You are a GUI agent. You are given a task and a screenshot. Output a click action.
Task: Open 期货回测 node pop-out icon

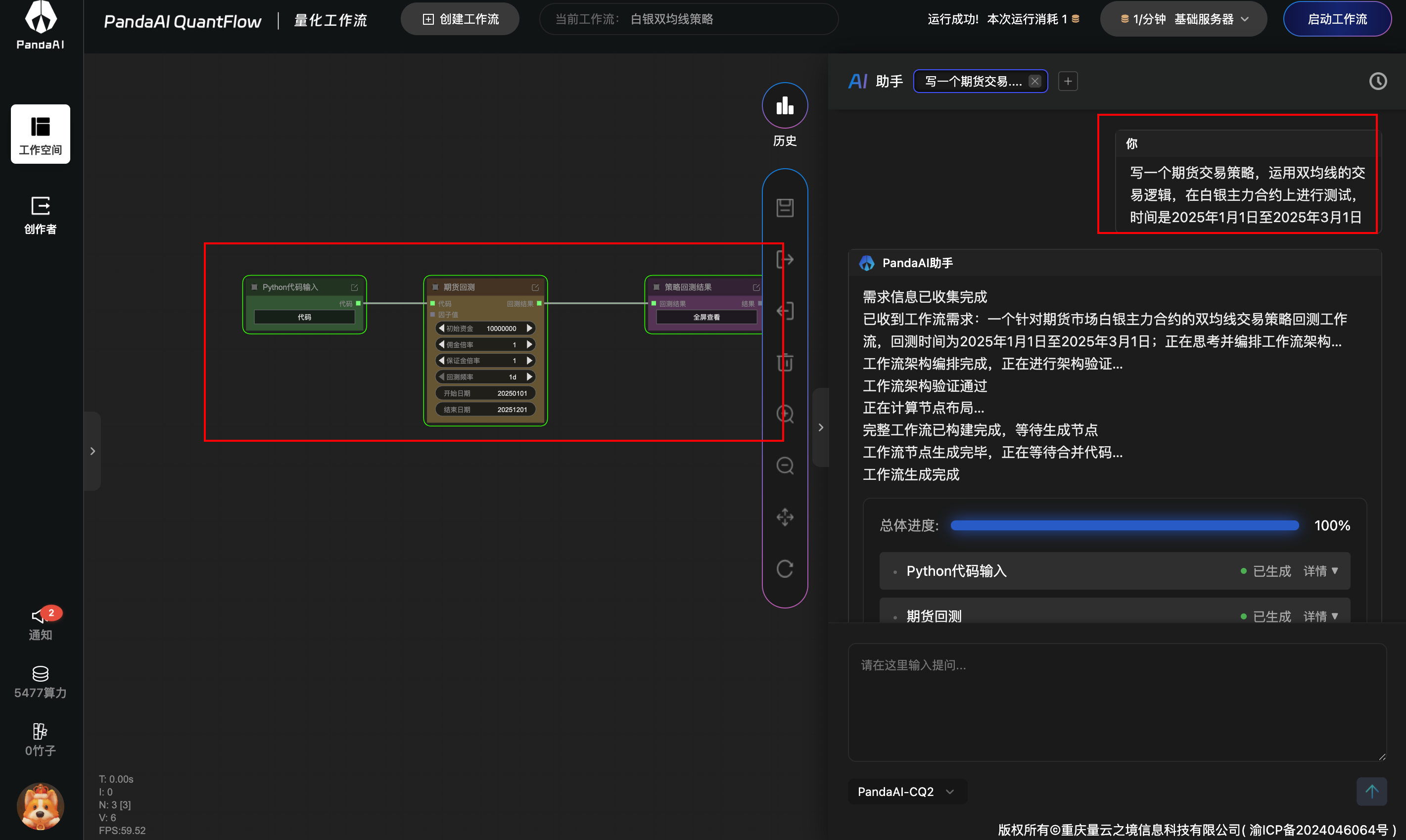[x=535, y=287]
